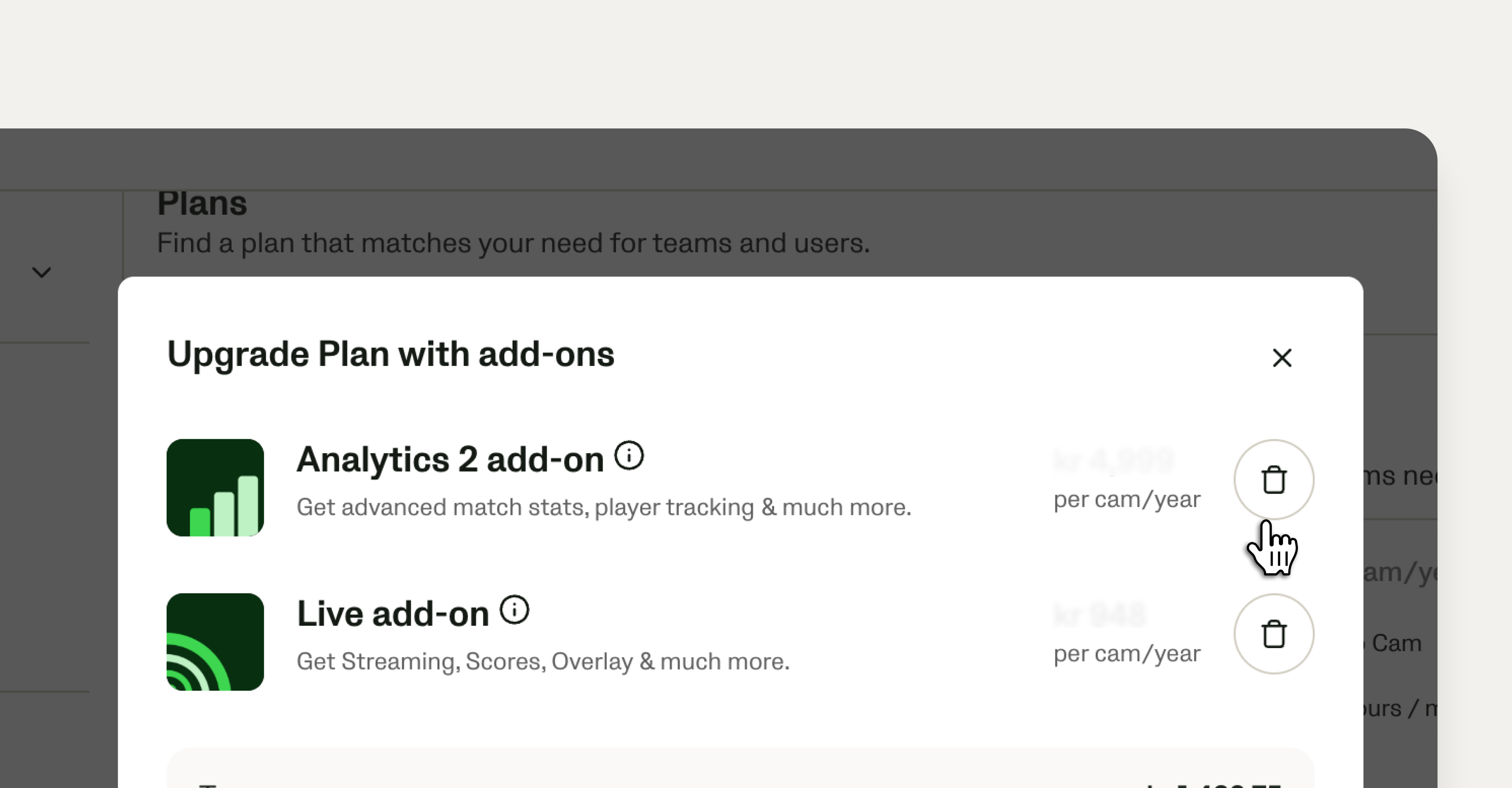
Task: Click the "Upgrade Plan with add-ons" heading
Action: pos(391,355)
